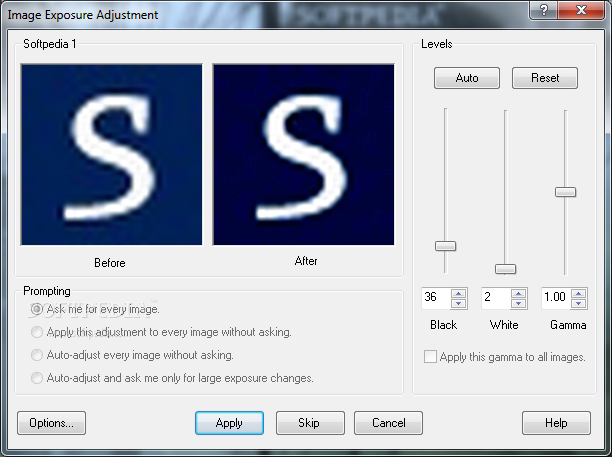Click the Softpedia 1 group title

(x=50, y=44)
